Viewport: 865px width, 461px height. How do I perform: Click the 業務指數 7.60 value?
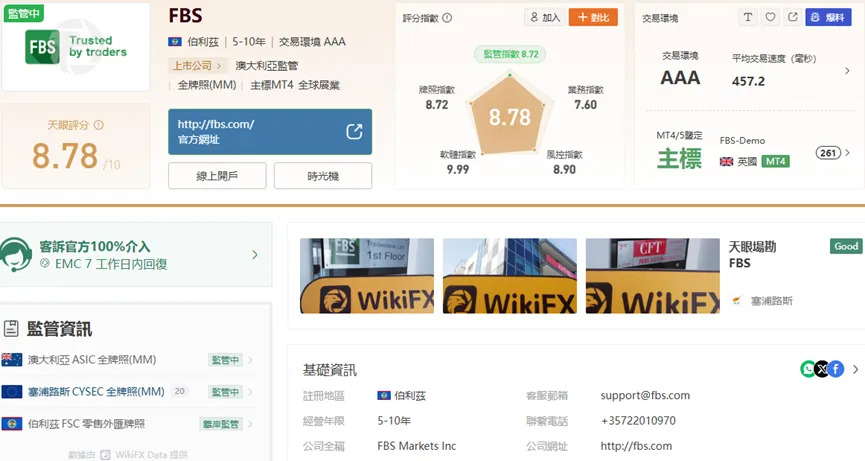coord(585,105)
